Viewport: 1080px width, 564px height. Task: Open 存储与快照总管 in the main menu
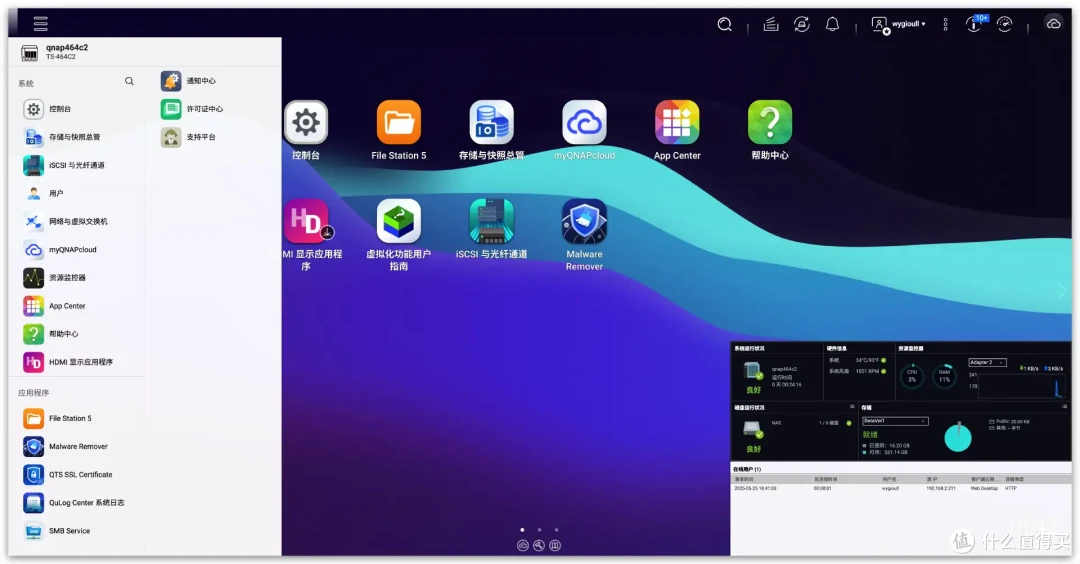[x=62, y=137]
